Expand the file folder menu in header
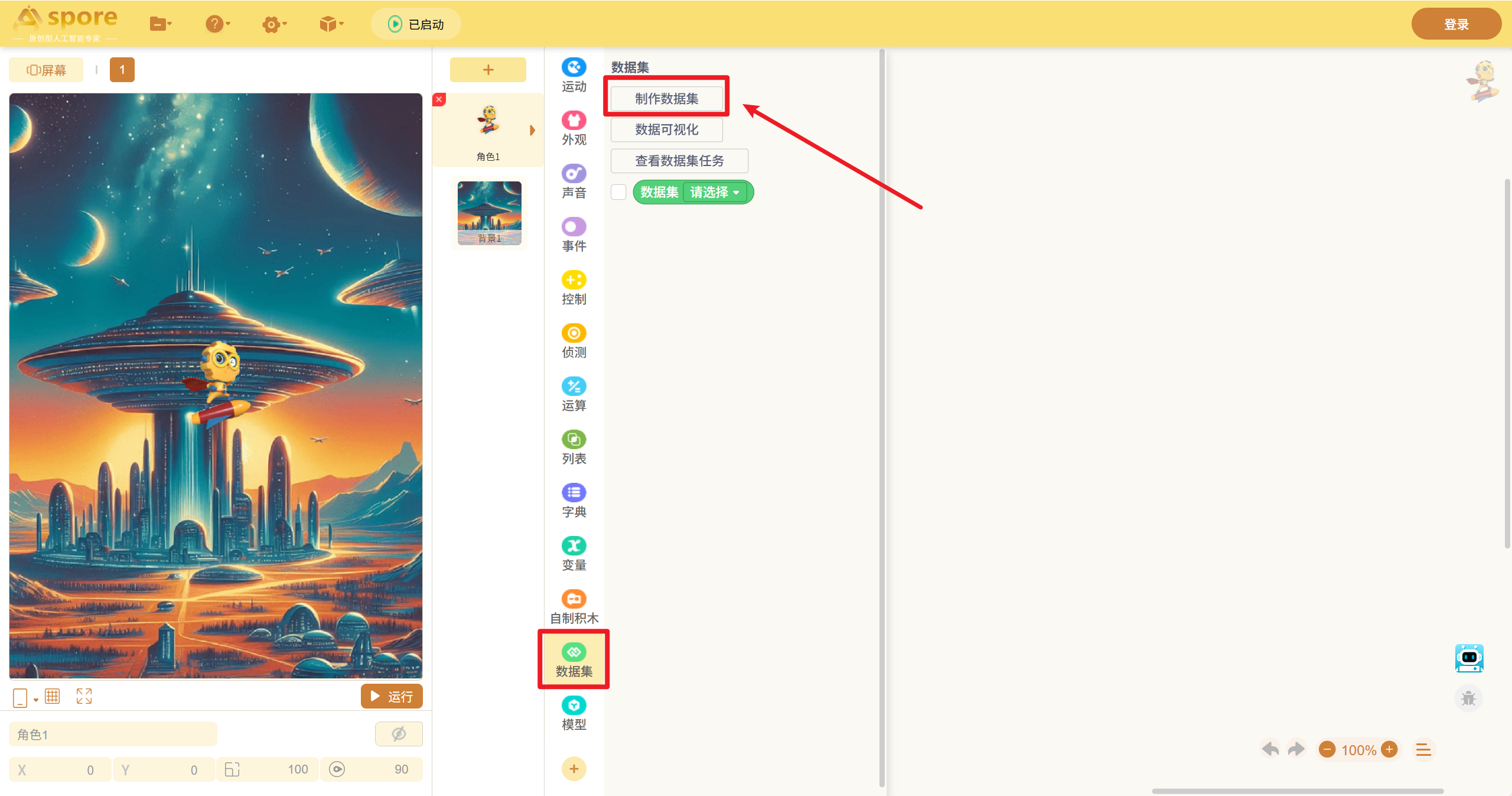Screen dimensions: 1512x796 (160, 24)
